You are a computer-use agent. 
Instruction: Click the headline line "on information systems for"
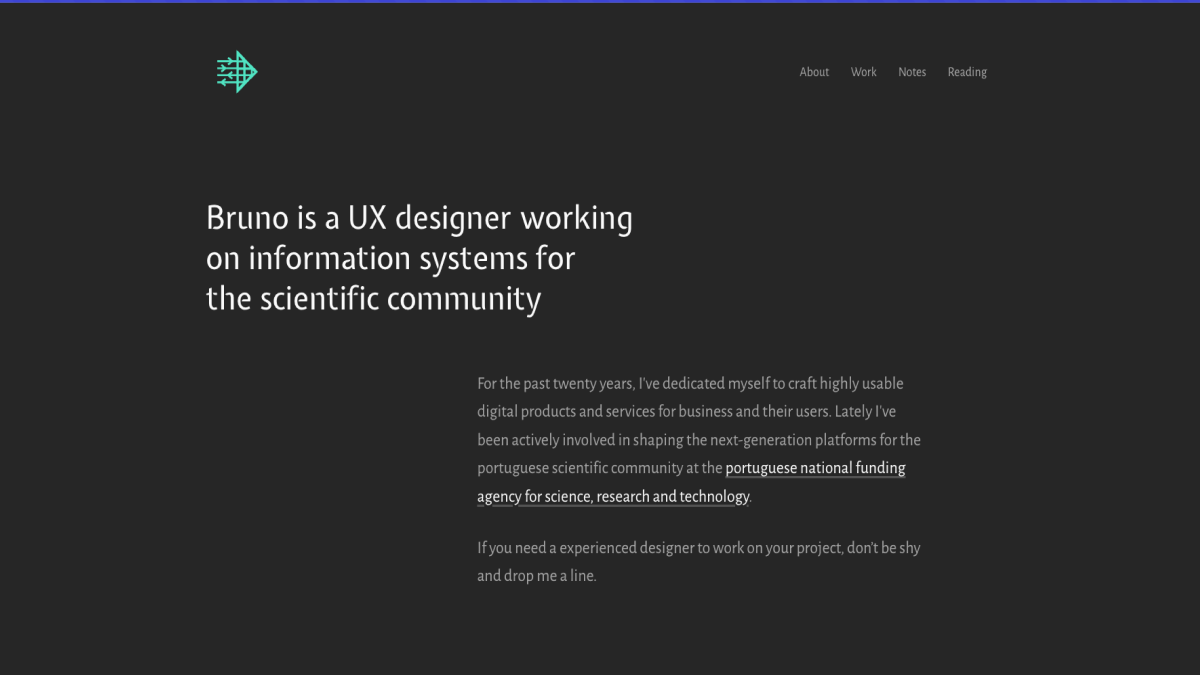(390, 258)
